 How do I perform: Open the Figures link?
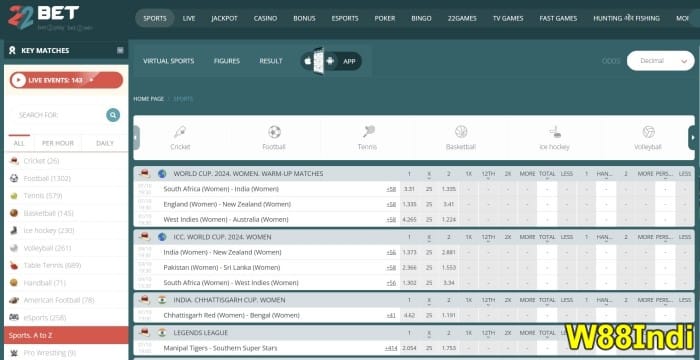[x=227, y=61]
